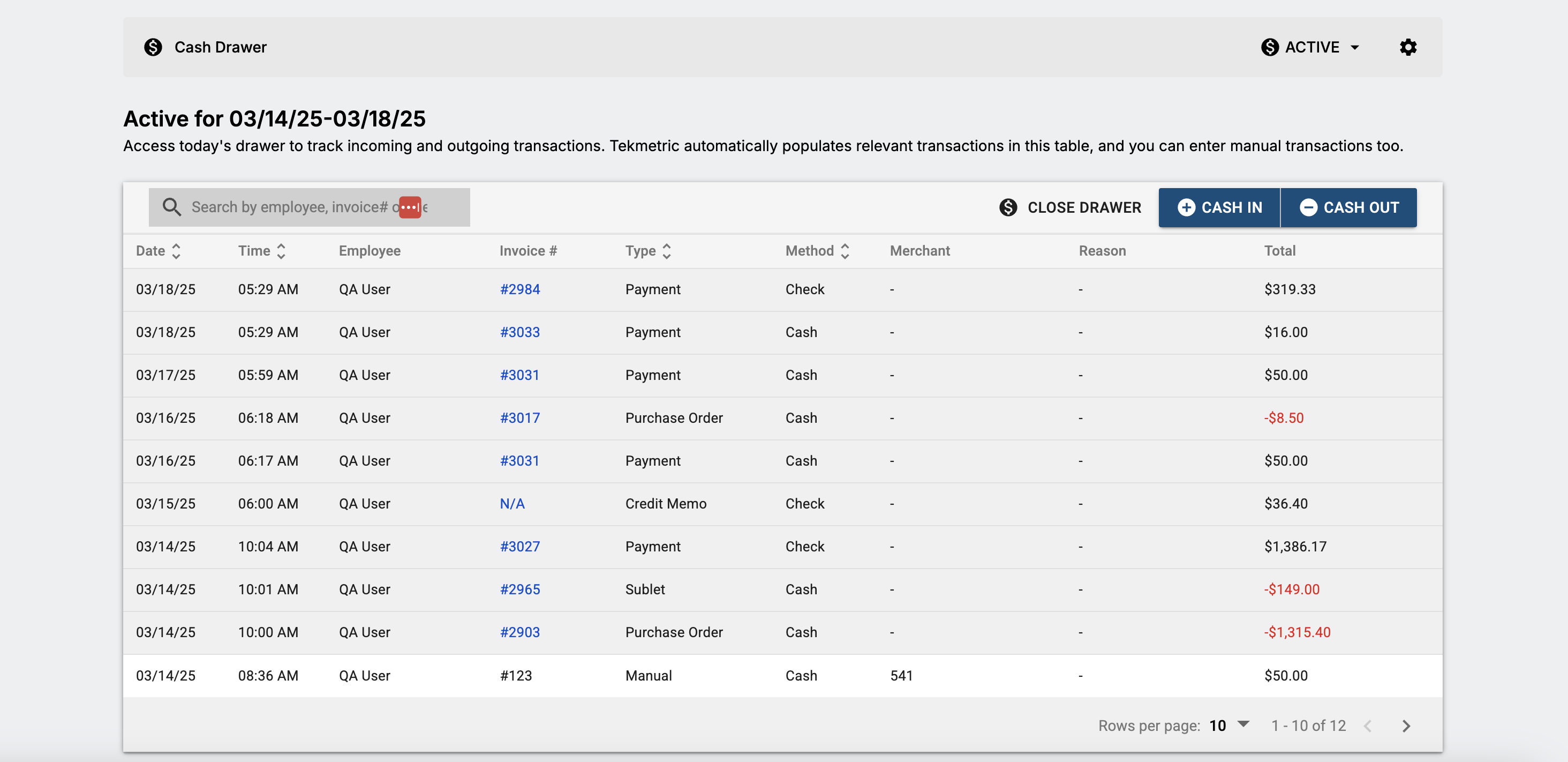Sort table by Time column

point(262,251)
